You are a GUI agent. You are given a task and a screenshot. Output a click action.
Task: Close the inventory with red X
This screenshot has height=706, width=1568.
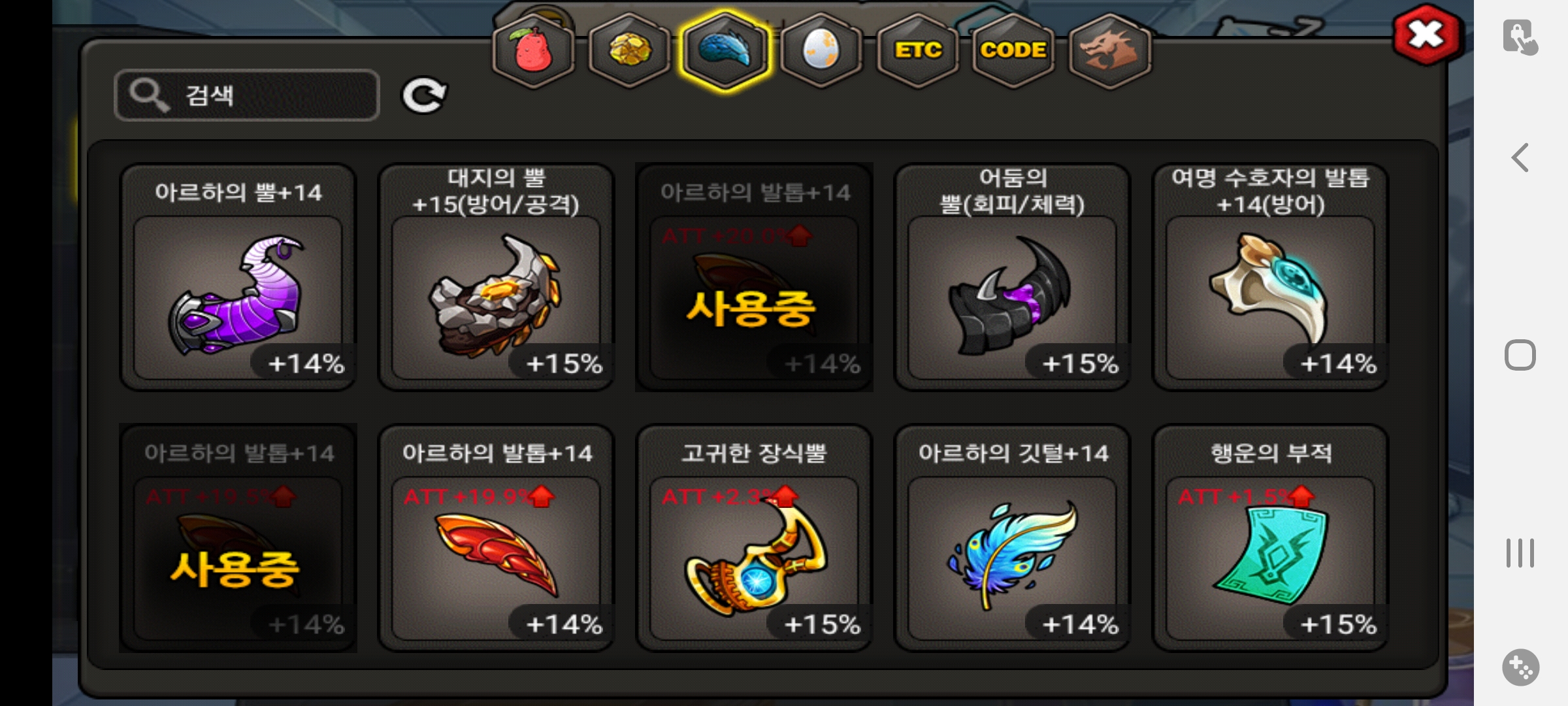tap(1426, 35)
